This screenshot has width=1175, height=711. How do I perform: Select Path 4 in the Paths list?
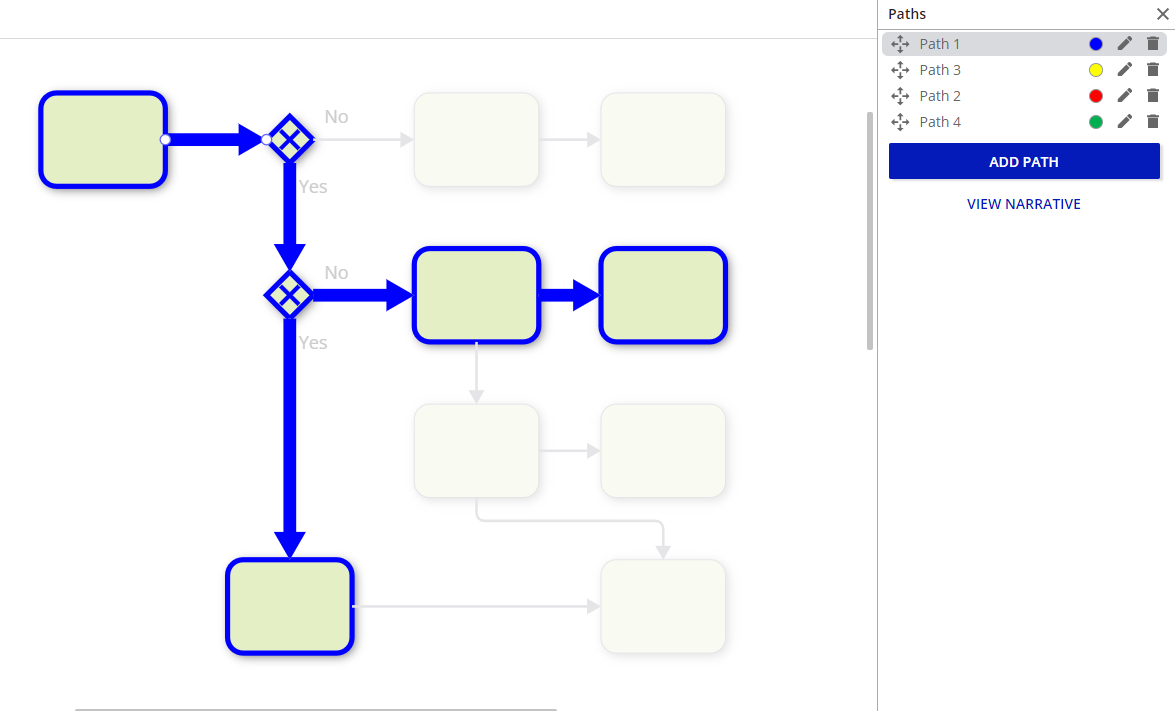[940, 122]
